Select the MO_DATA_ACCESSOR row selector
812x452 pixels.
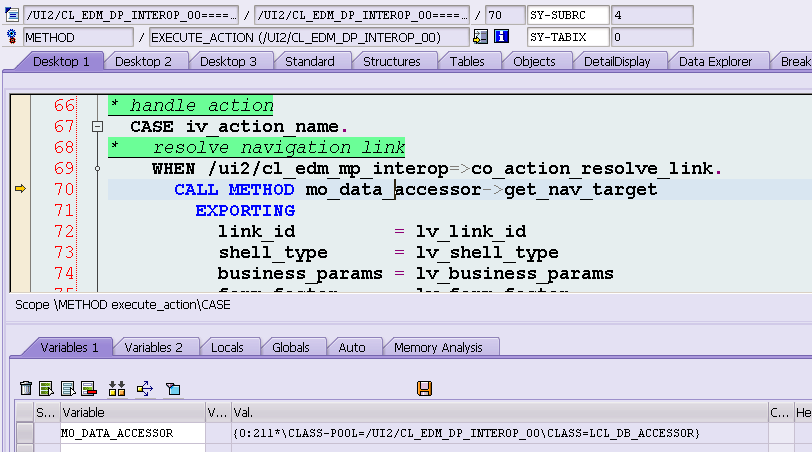(x=24, y=433)
